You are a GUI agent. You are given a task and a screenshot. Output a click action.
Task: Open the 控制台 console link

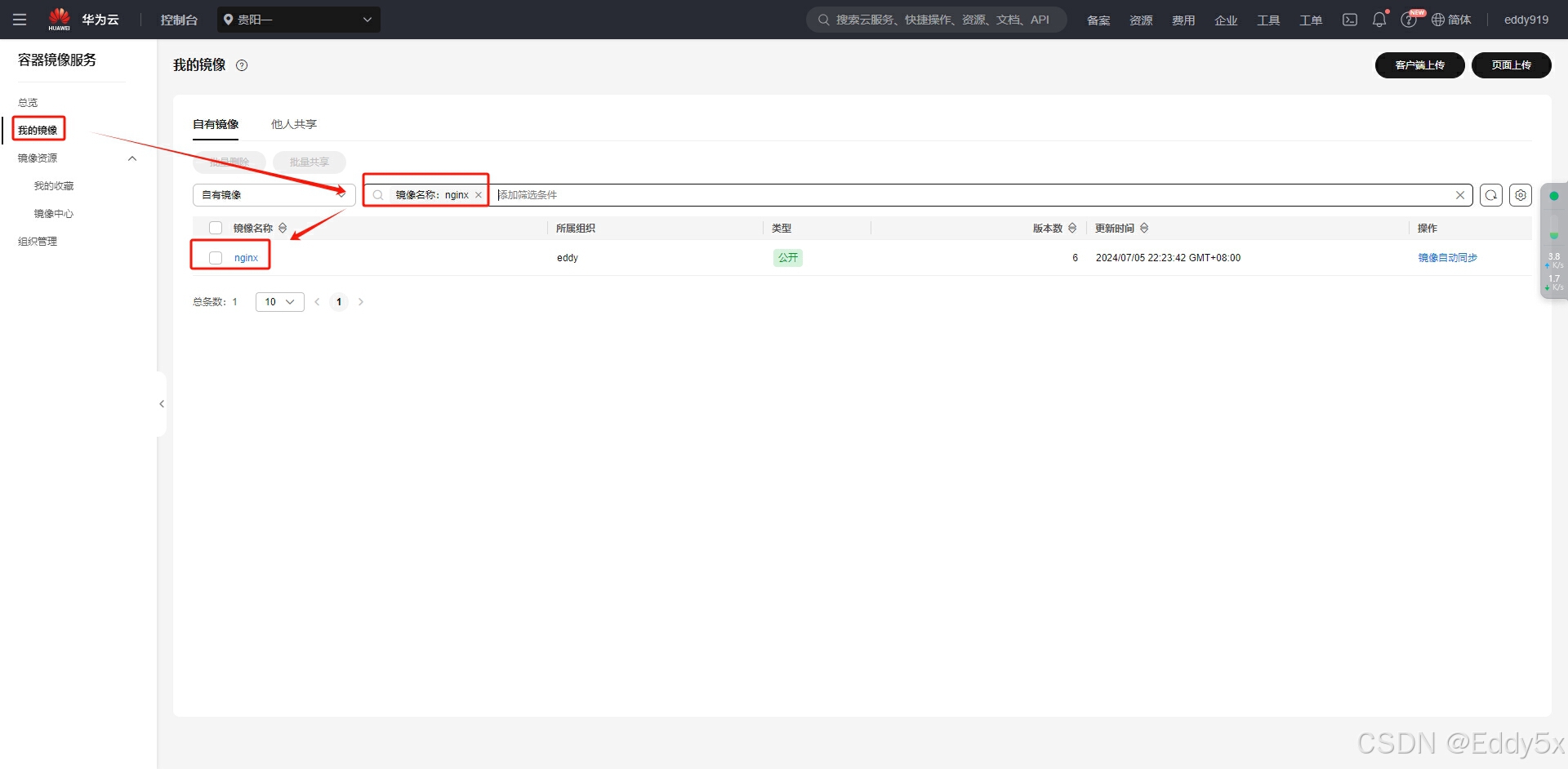[179, 20]
